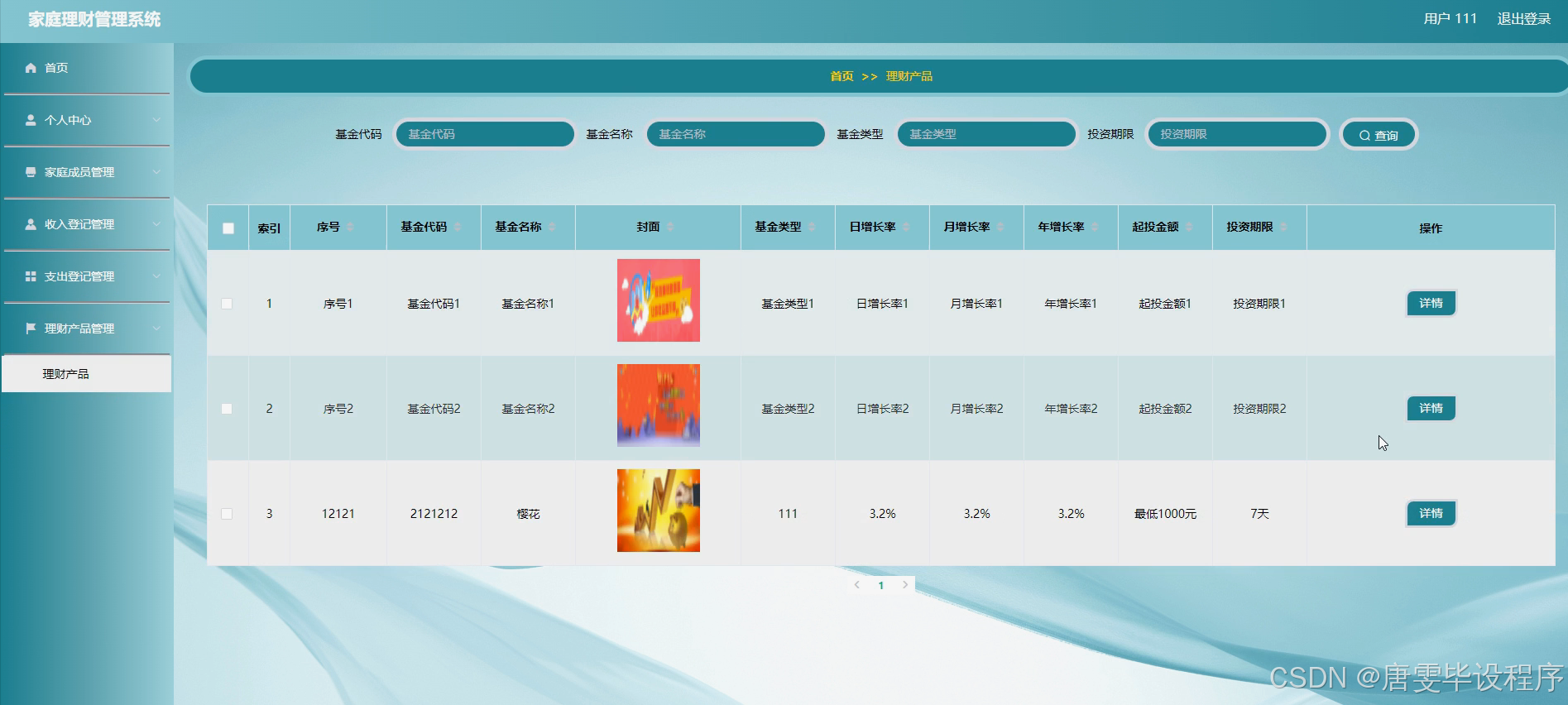Click the 首页 breadcrumb link
The image size is (1568, 705).
pyautogui.click(x=842, y=76)
